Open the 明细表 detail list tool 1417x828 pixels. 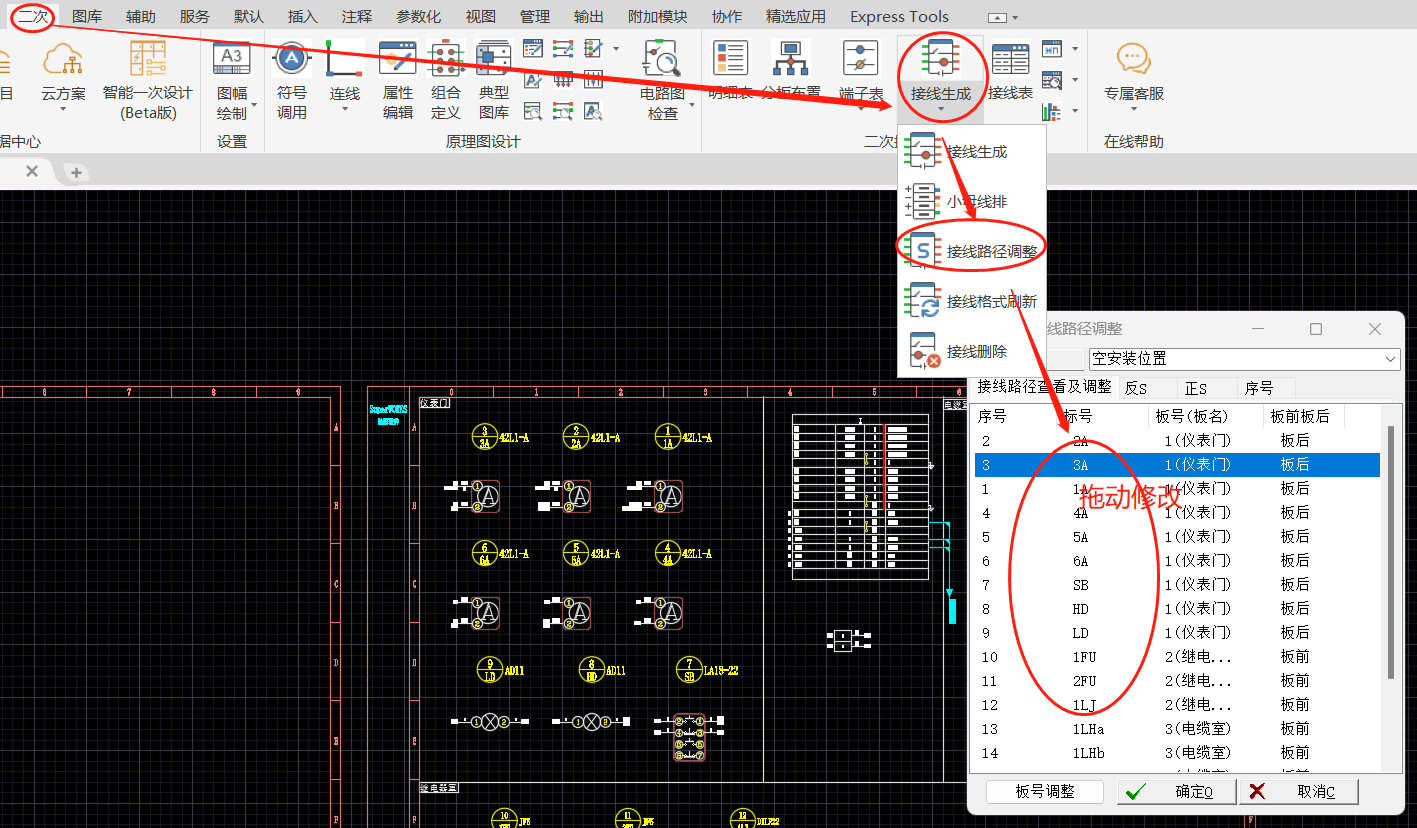click(731, 70)
